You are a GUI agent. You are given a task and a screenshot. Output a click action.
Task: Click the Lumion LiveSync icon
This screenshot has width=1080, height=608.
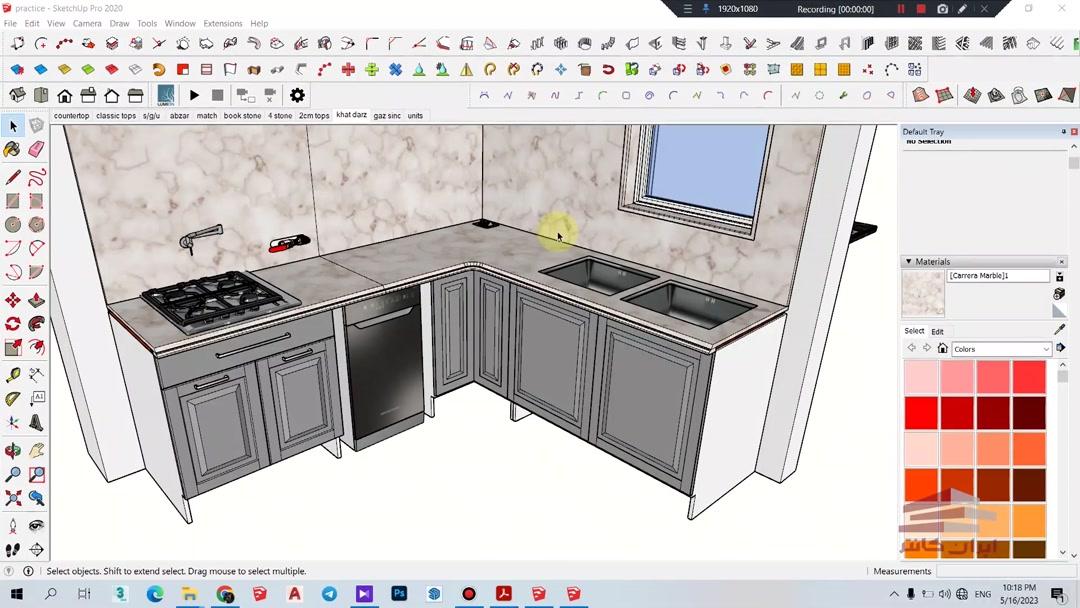tap(166, 95)
